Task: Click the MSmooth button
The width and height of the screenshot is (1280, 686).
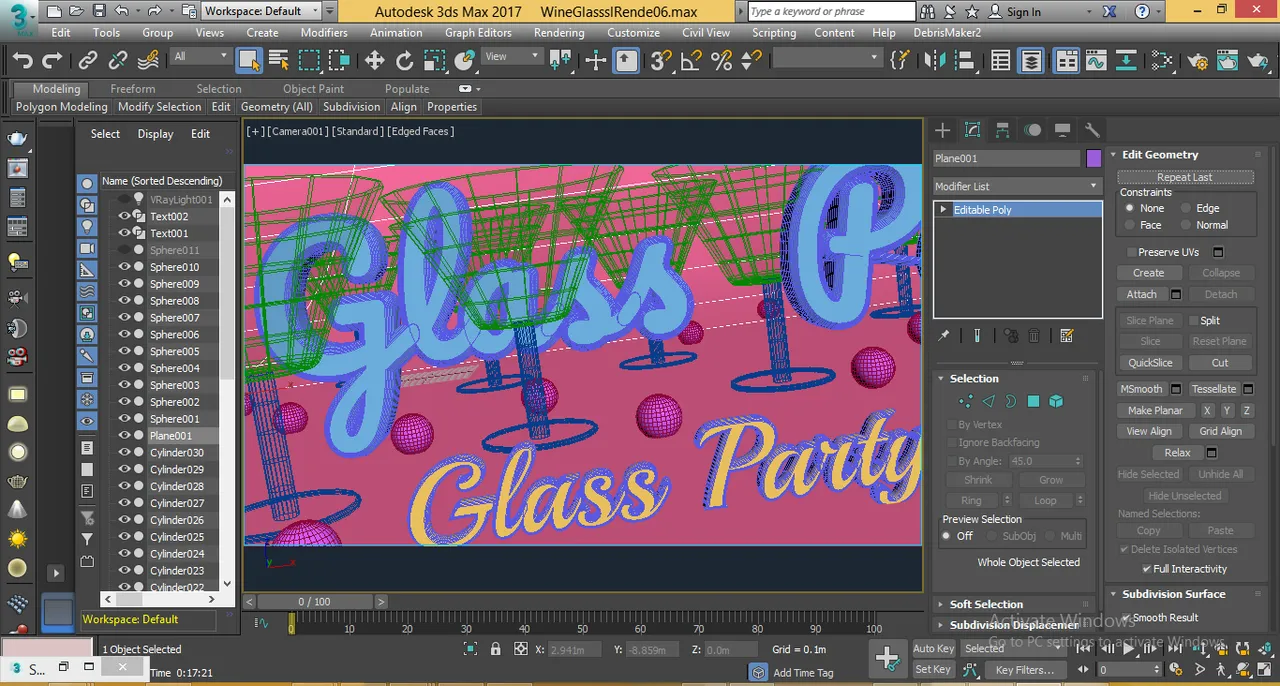Action: (x=1141, y=389)
